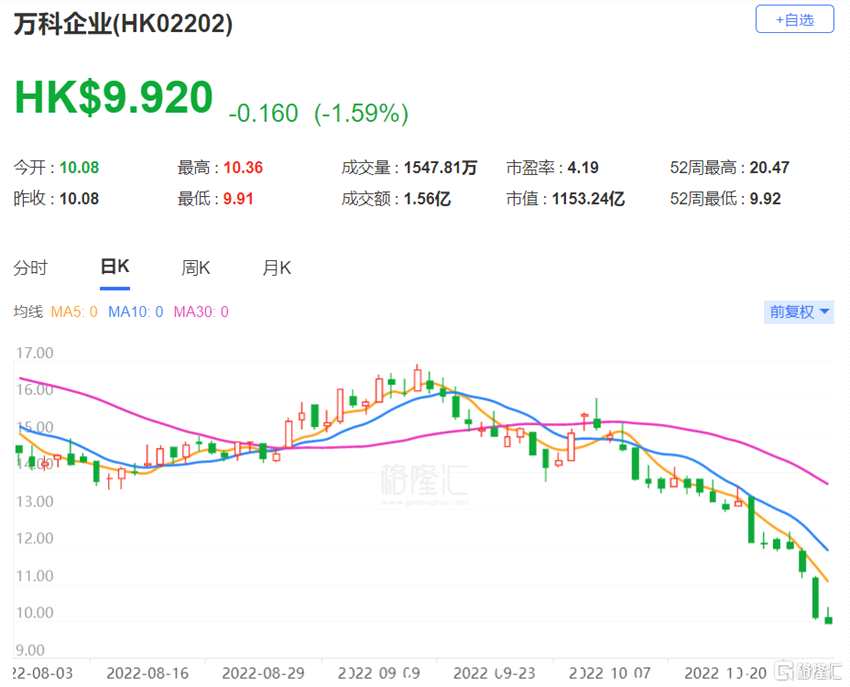This screenshot has width=850, height=687.
Task: Click the 13.00 price axis label
Action: (35, 502)
